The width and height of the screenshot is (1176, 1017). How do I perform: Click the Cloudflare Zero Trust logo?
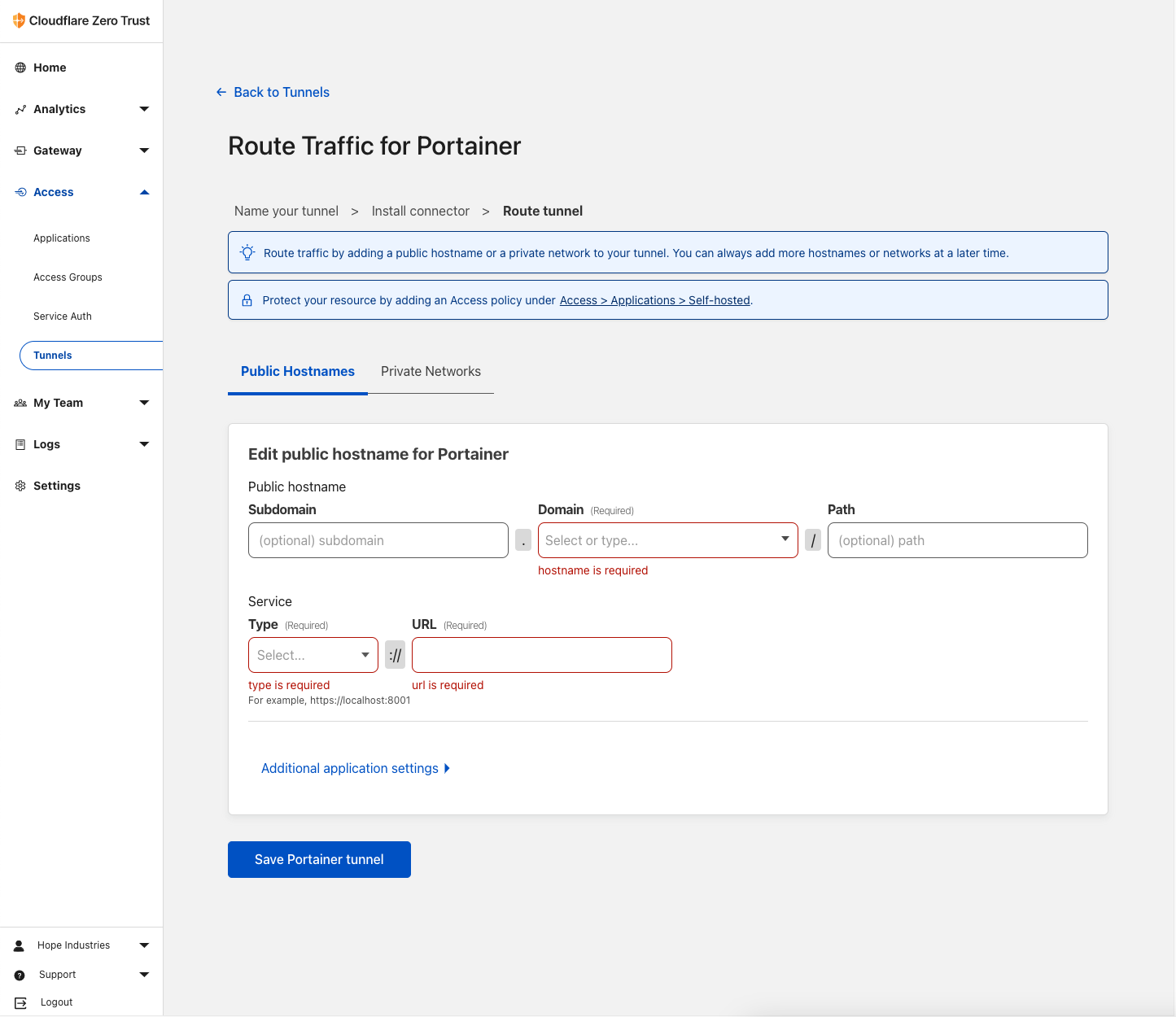click(x=18, y=20)
